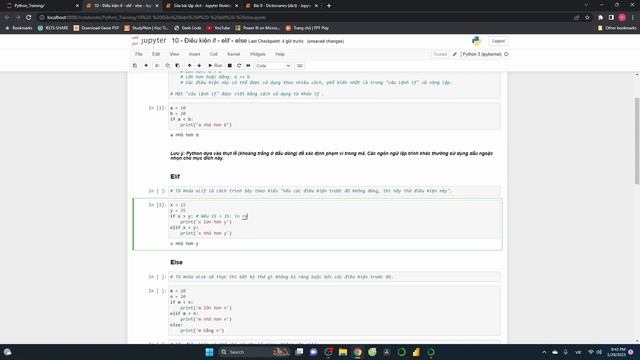Screen dimensions: 640x360
Task: Click the Else heading
Action: [176, 262]
